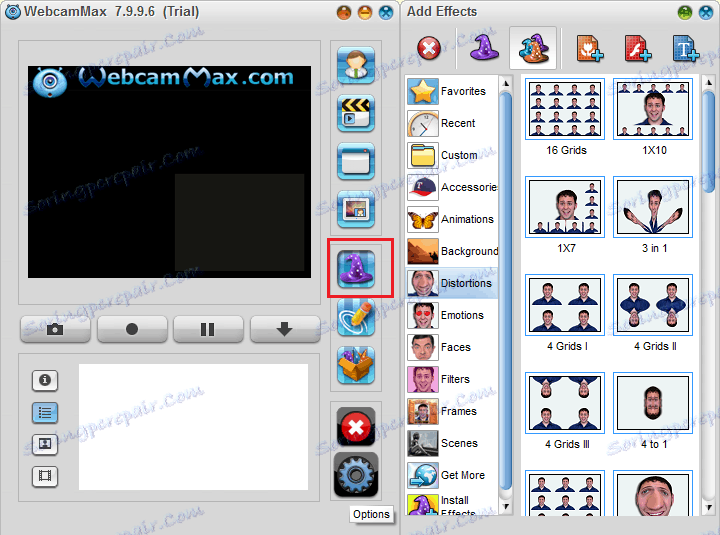Open the effects box package icon
The height and width of the screenshot is (535, 720).
click(x=356, y=365)
